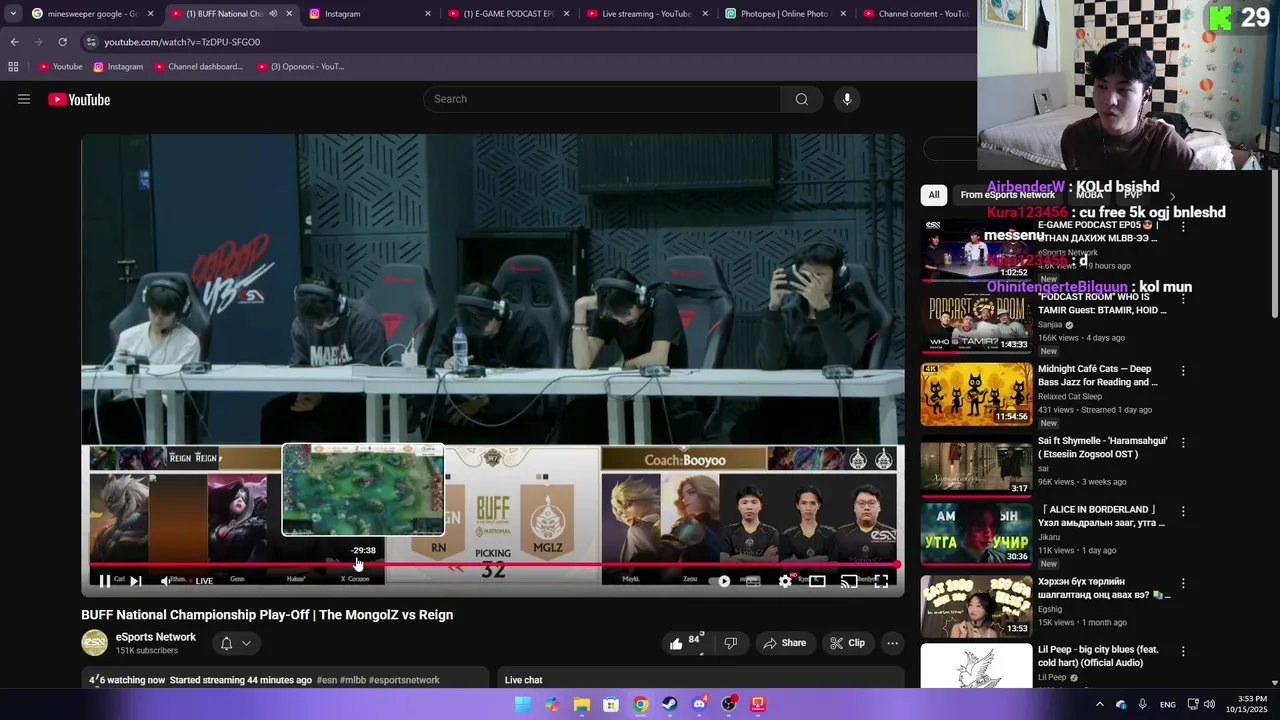Cast video with Play on TV icon
The image size is (1280, 720).
(849, 581)
